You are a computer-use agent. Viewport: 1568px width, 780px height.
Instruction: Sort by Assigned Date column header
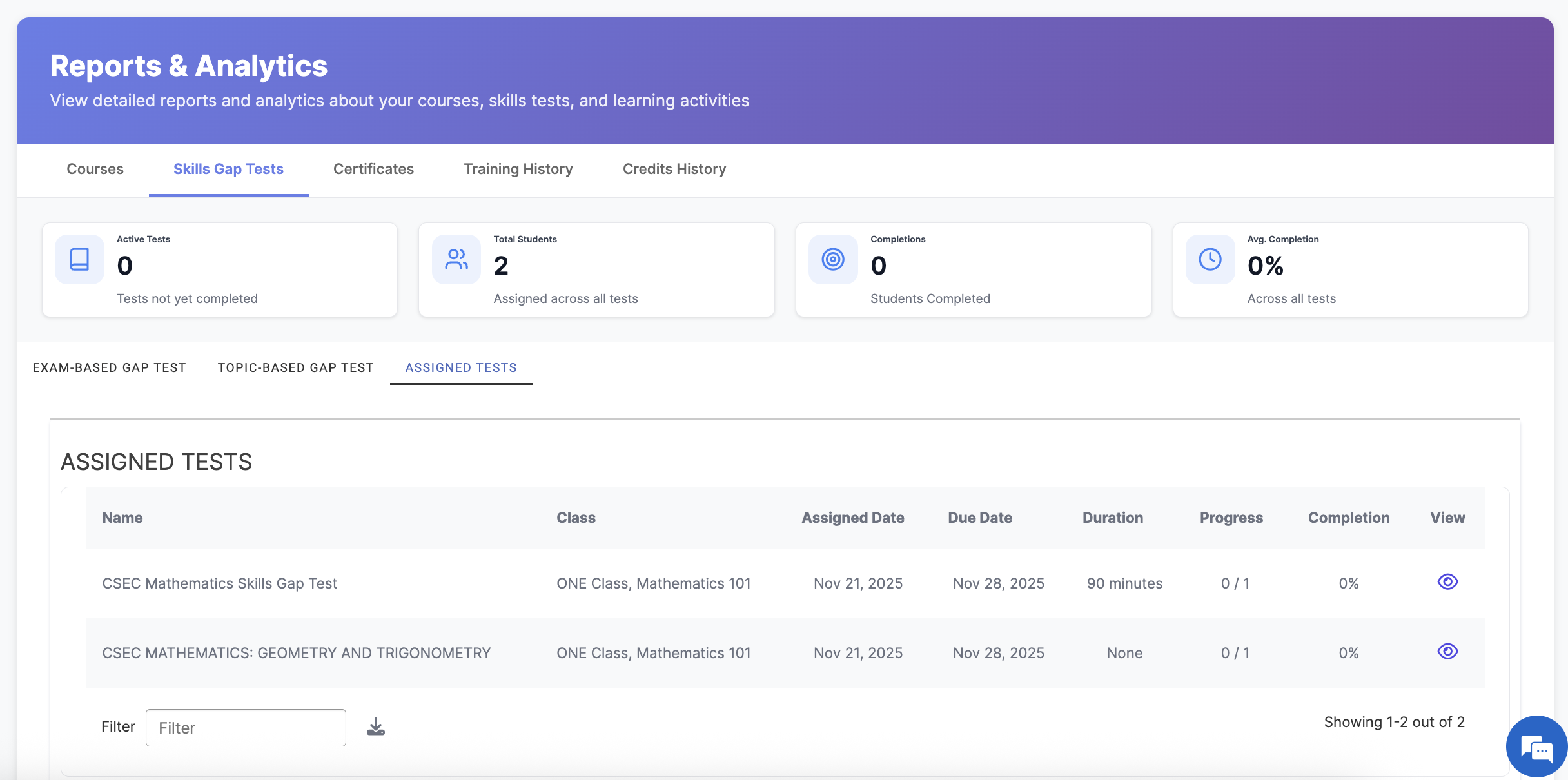coord(853,518)
